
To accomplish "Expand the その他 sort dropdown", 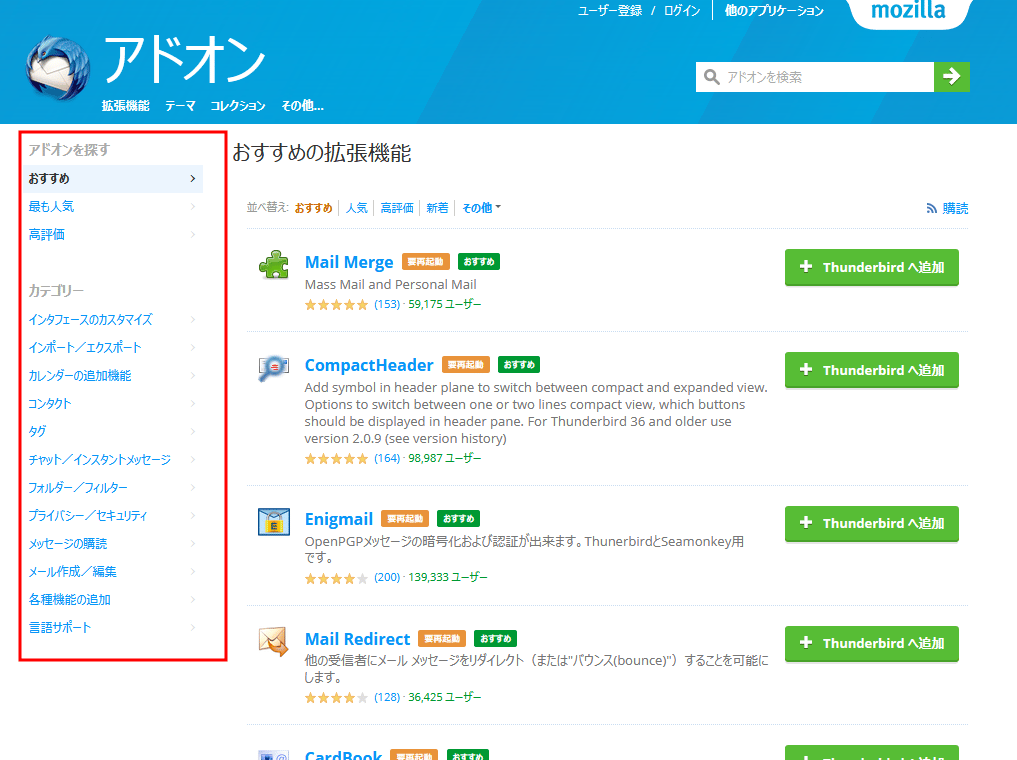I will pos(481,208).
